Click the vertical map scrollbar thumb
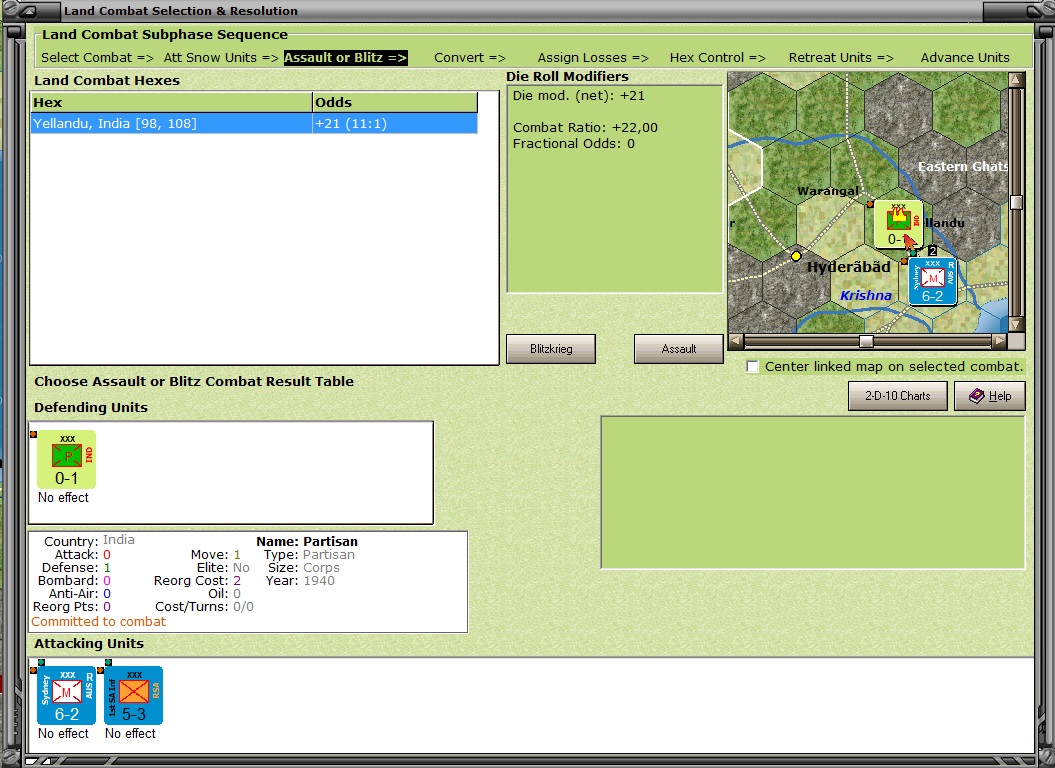The image size is (1055, 768). (1016, 202)
